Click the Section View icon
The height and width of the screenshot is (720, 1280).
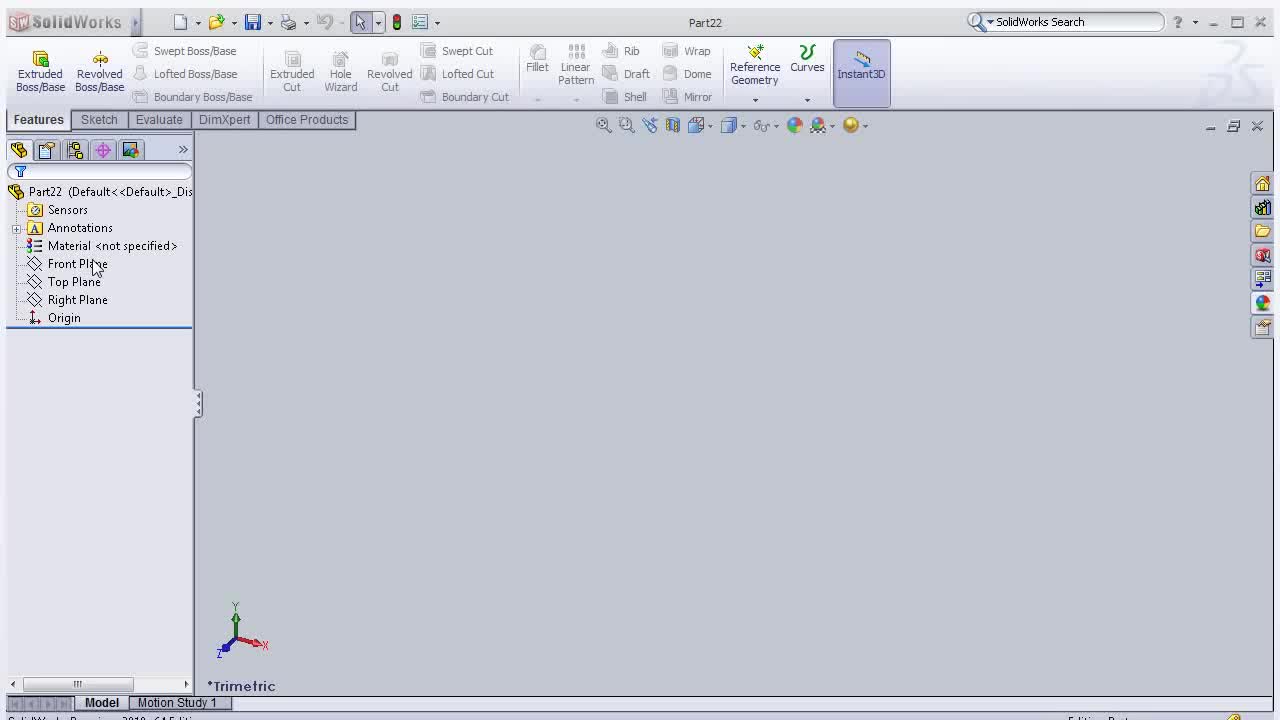(x=673, y=125)
